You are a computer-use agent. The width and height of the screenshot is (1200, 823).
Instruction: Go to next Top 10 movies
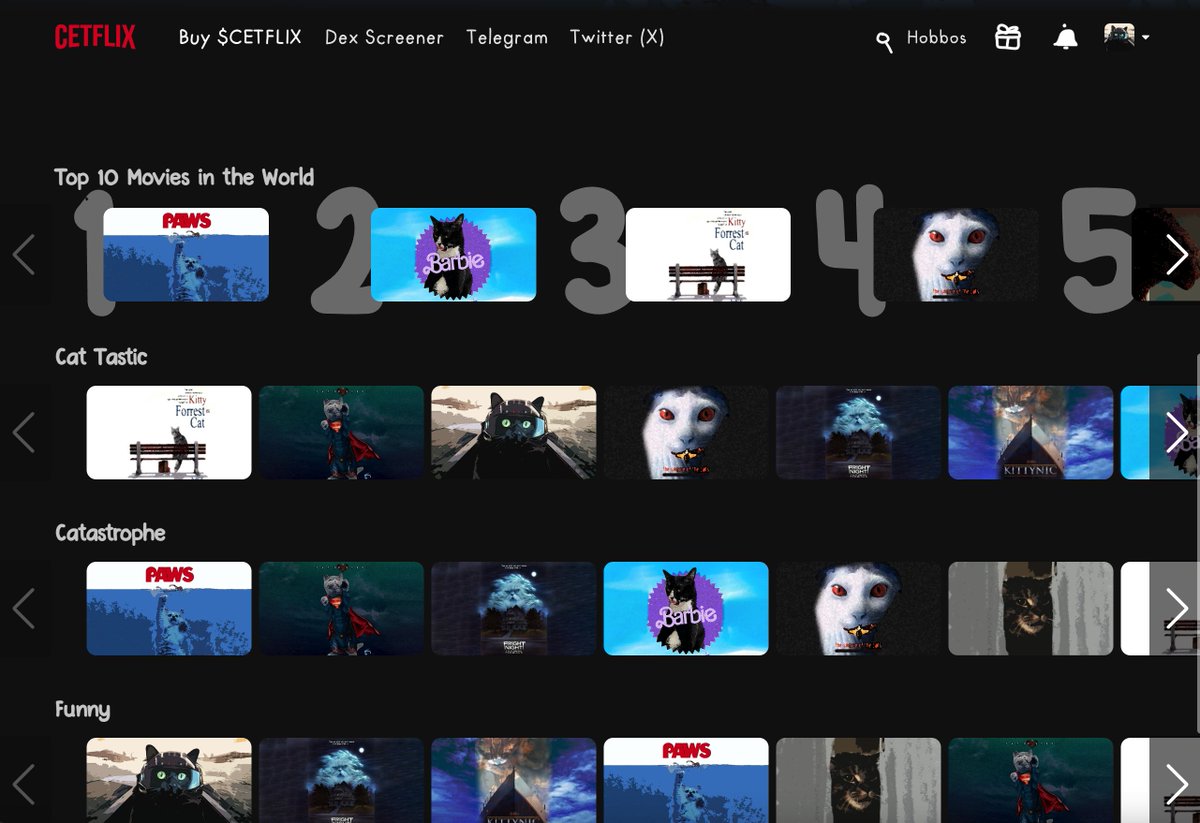pos(1176,255)
